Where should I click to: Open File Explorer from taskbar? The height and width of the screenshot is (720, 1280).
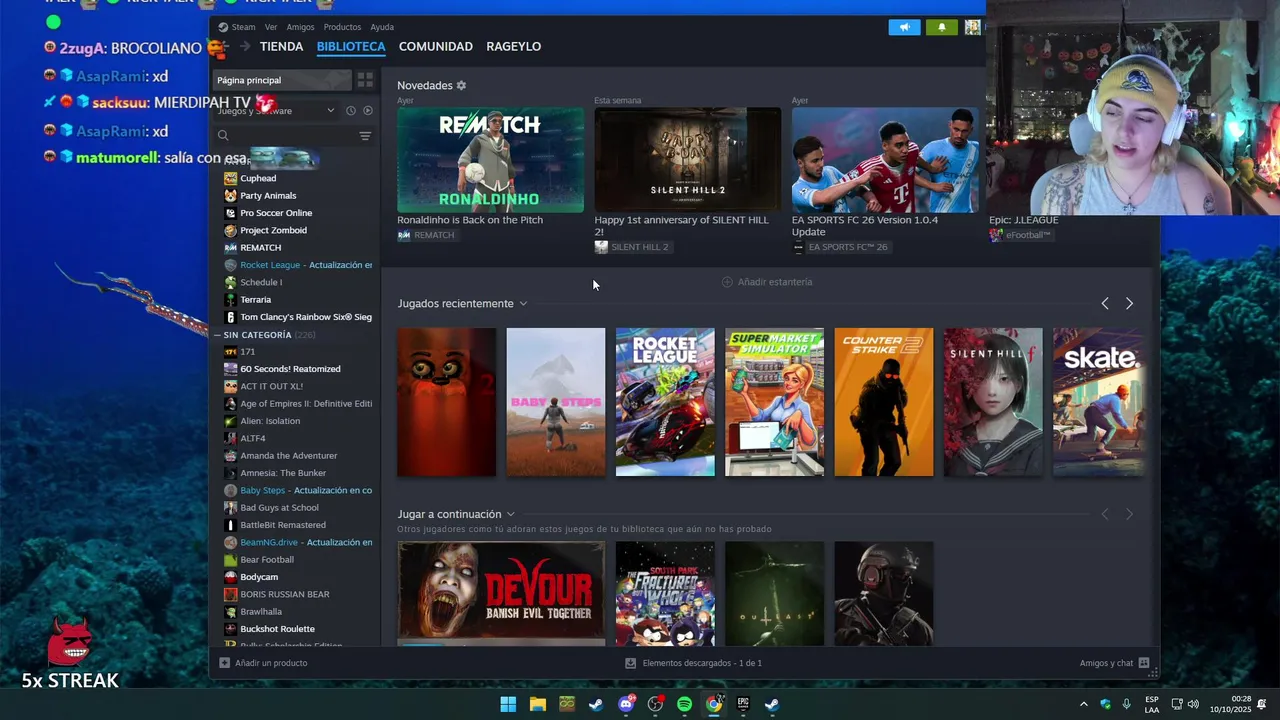pos(537,704)
